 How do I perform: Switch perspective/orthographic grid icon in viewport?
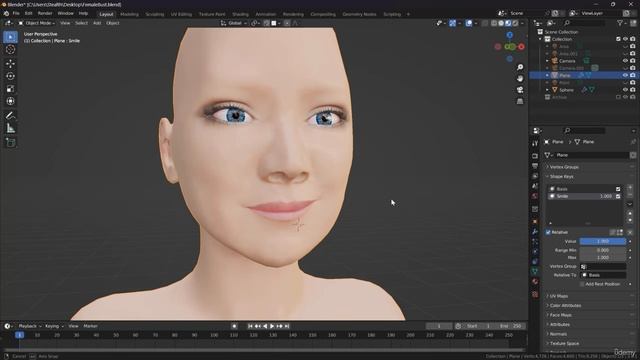click(x=520, y=101)
